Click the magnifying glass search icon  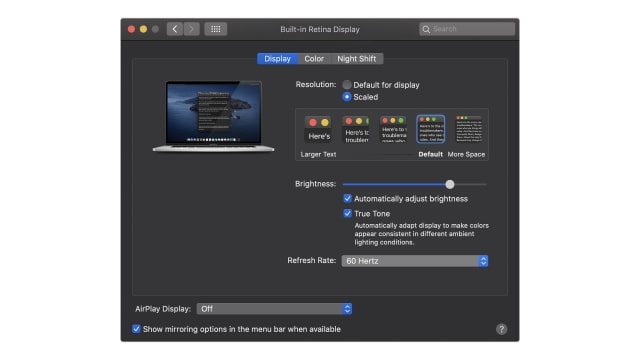(426, 29)
